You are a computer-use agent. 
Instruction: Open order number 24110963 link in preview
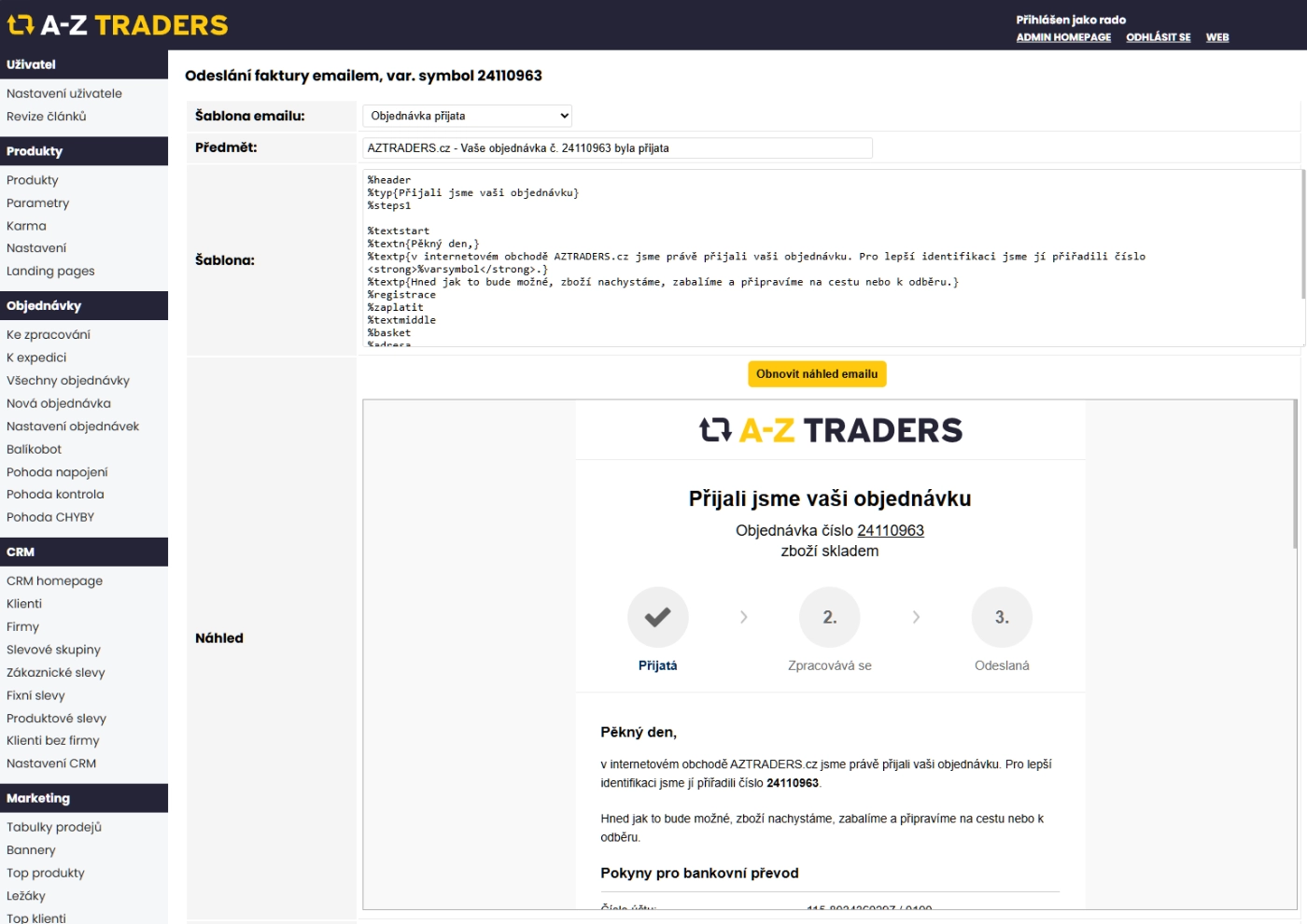[890, 530]
